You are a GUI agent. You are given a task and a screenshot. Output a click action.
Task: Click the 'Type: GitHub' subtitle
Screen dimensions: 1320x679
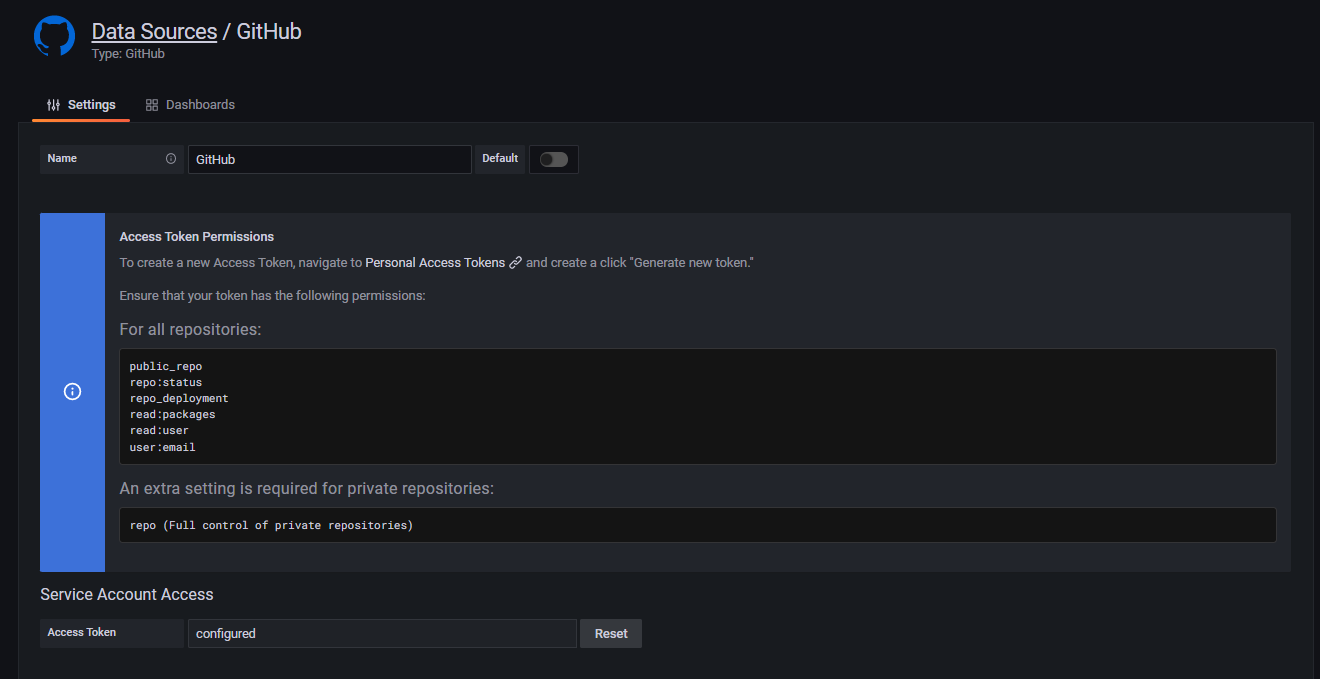pyautogui.click(x=128, y=54)
